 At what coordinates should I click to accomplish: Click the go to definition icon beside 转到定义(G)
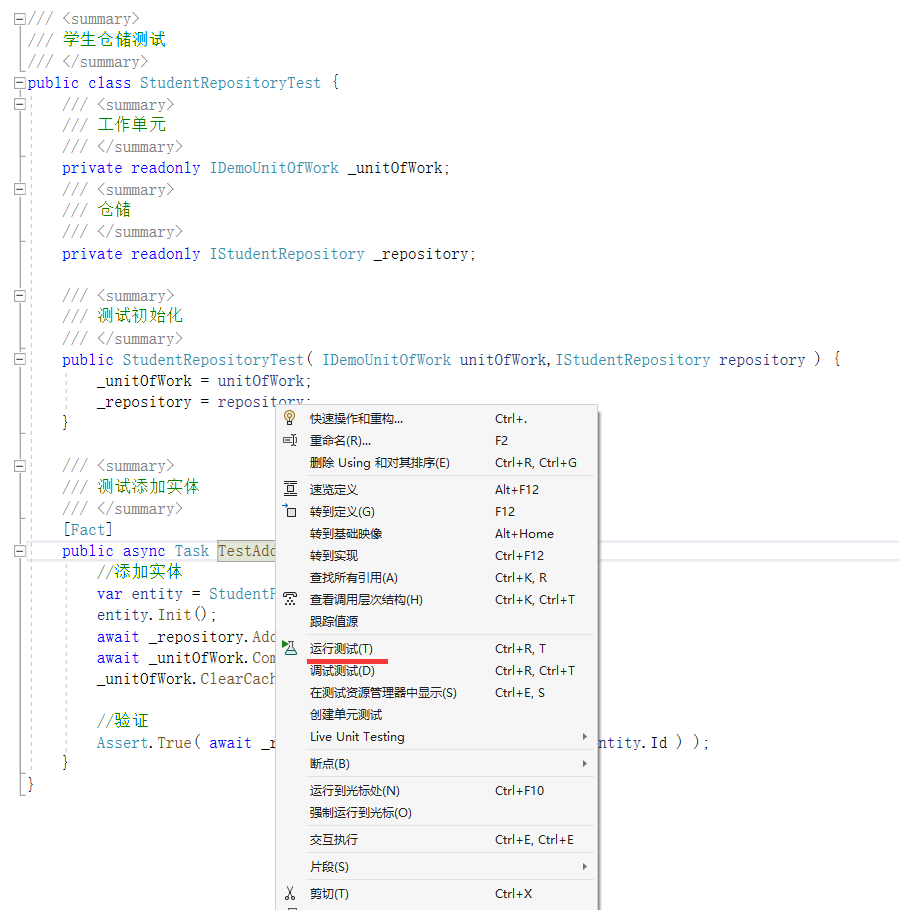[x=290, y=511]
